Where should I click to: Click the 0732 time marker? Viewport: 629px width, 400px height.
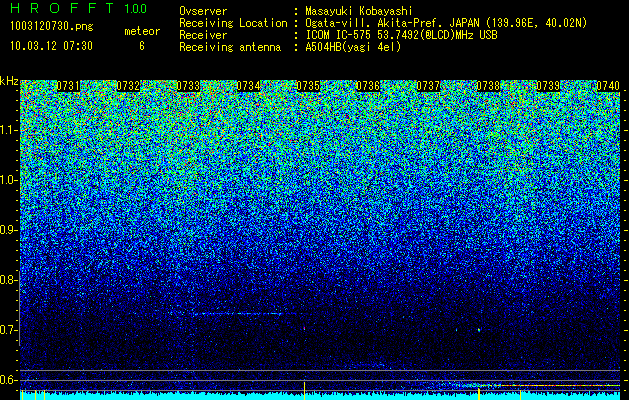click(128, 86)
